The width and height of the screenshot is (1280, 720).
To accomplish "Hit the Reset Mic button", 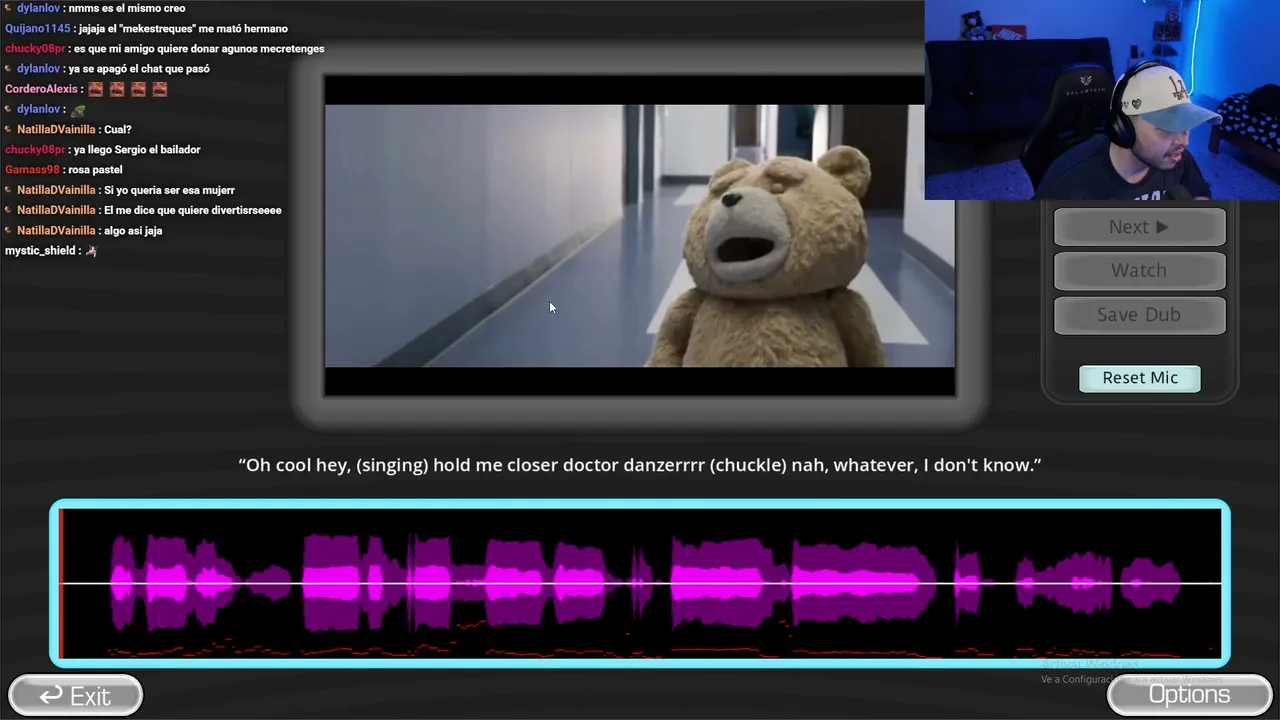I will click(1140, 378).
